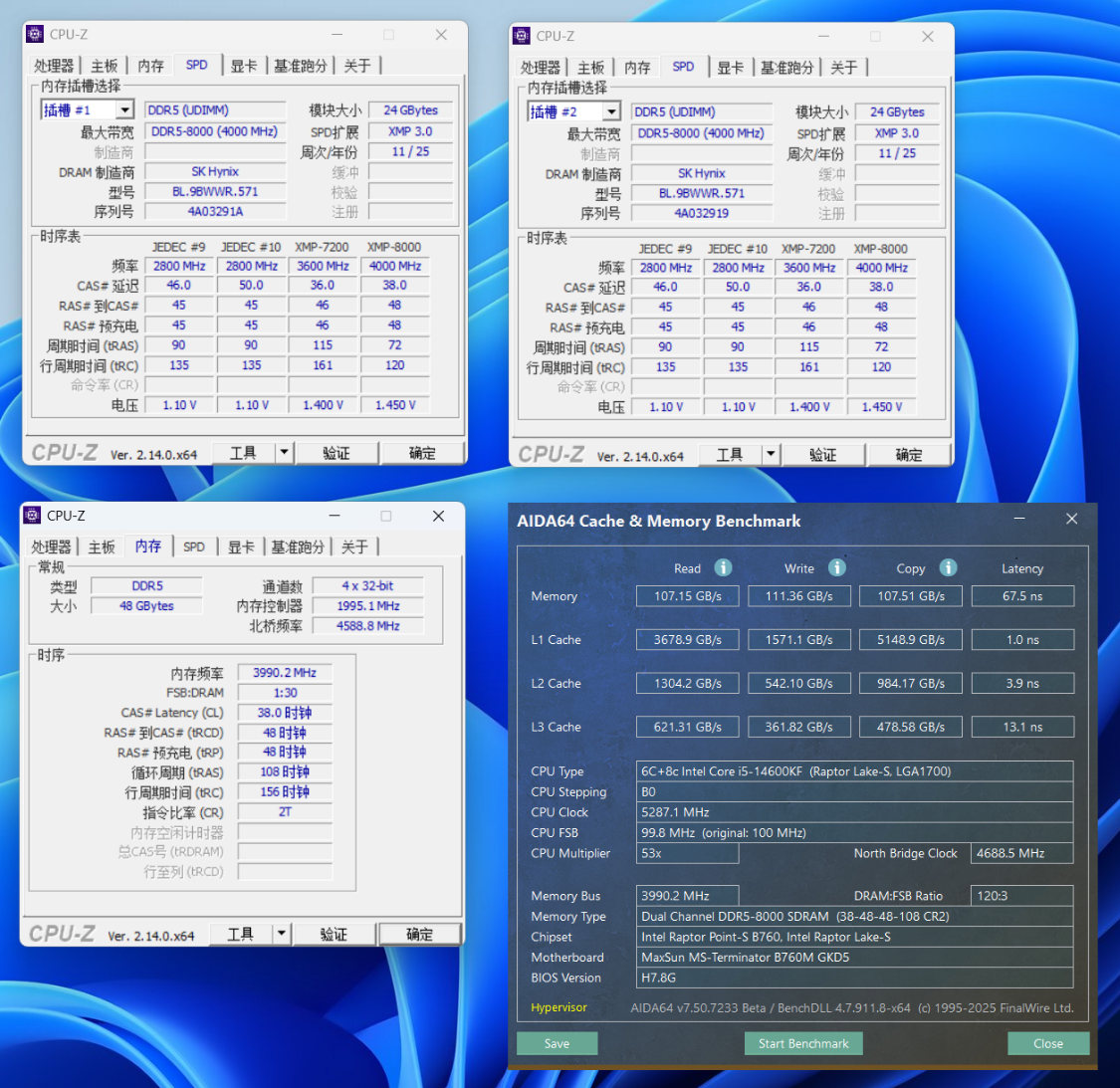The width and height of the screenshot is (1120, 1088).
Task: Click CPU-Z app icon in slot #1 window
Action: click(x=34, y=34)
